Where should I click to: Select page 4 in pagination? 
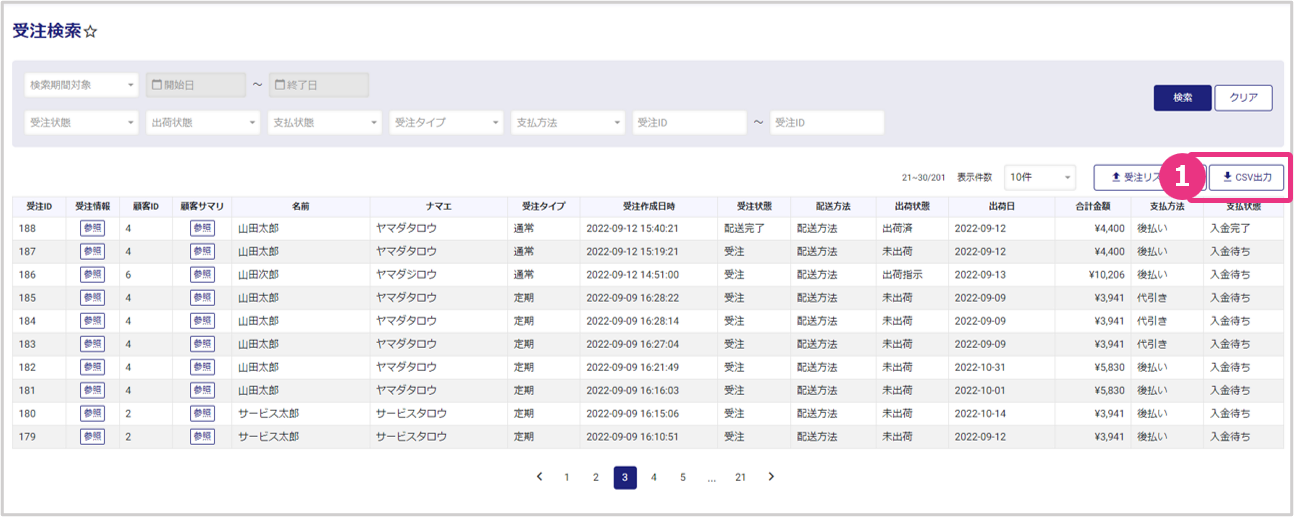coord(653,478)
